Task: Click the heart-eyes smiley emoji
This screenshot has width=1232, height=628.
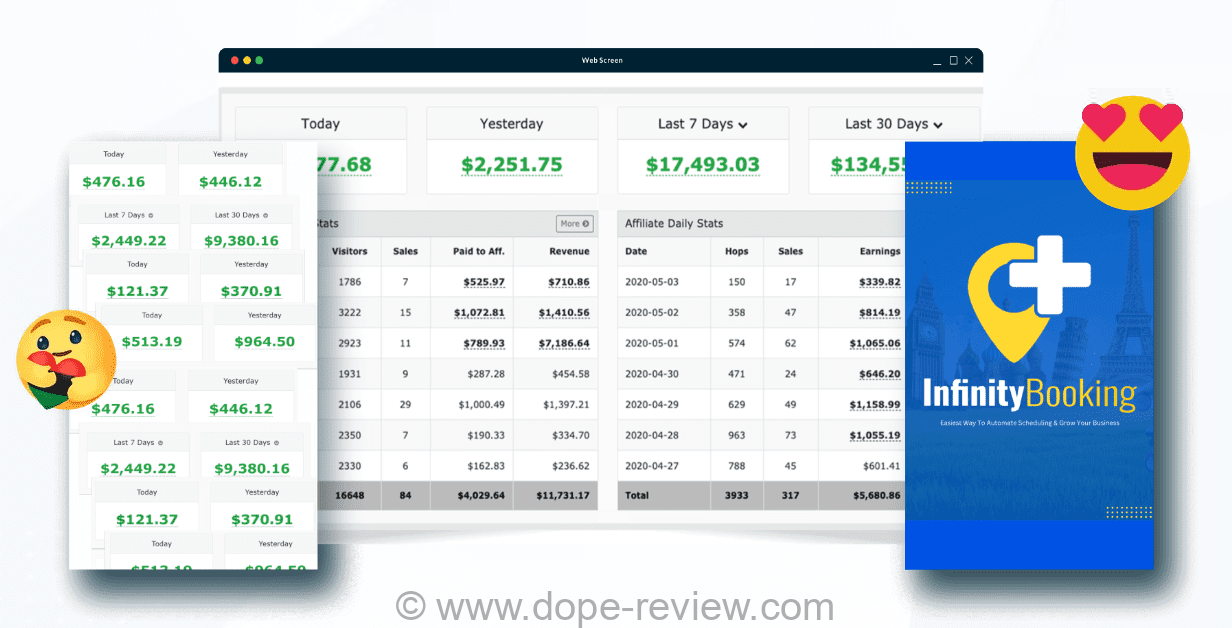Action: 1131,153
